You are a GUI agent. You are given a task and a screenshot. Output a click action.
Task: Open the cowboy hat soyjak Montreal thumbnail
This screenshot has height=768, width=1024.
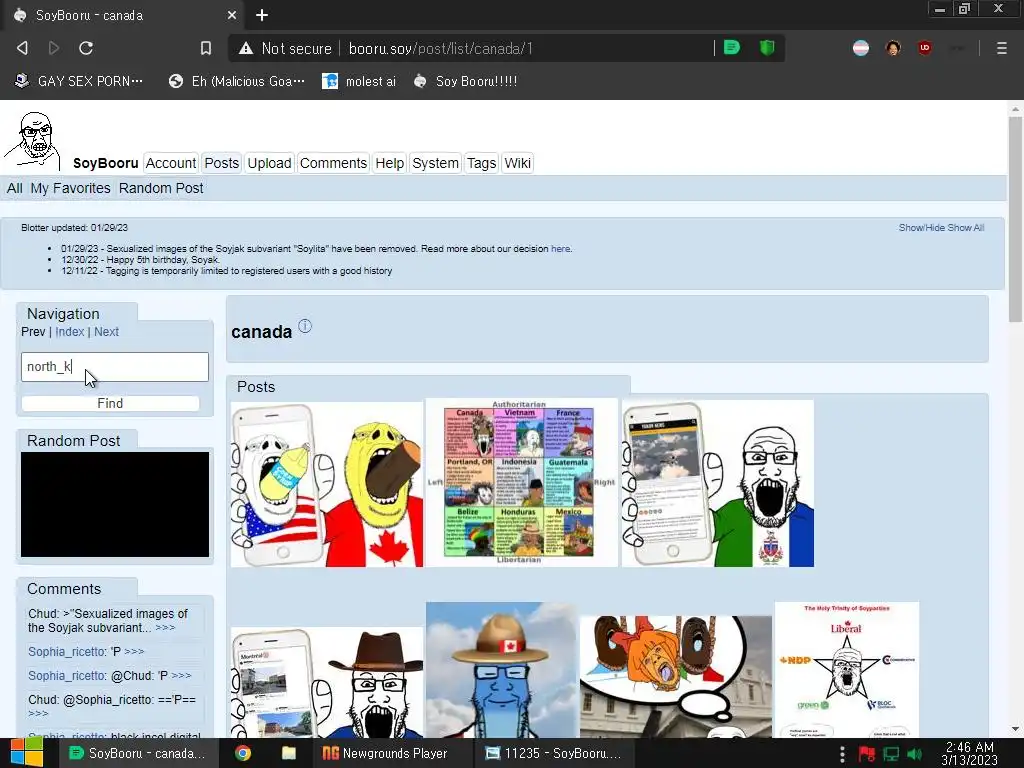pos(327,682)
